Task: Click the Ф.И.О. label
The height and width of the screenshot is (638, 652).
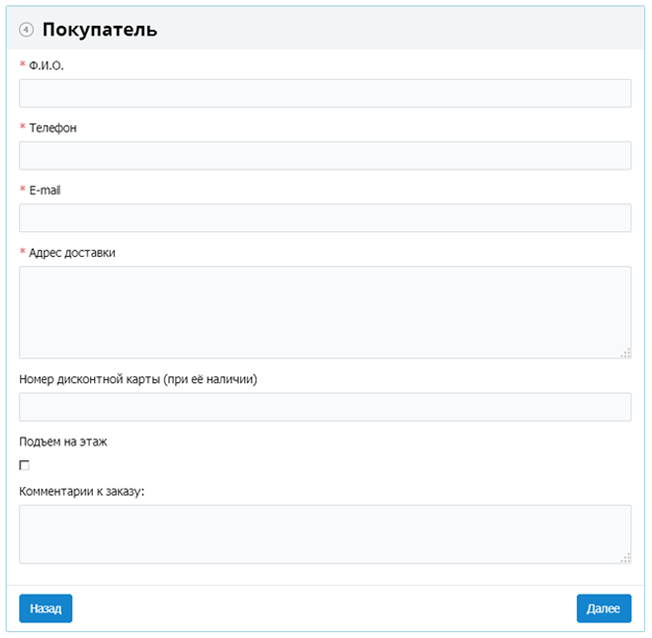Action: click(46, 66)
